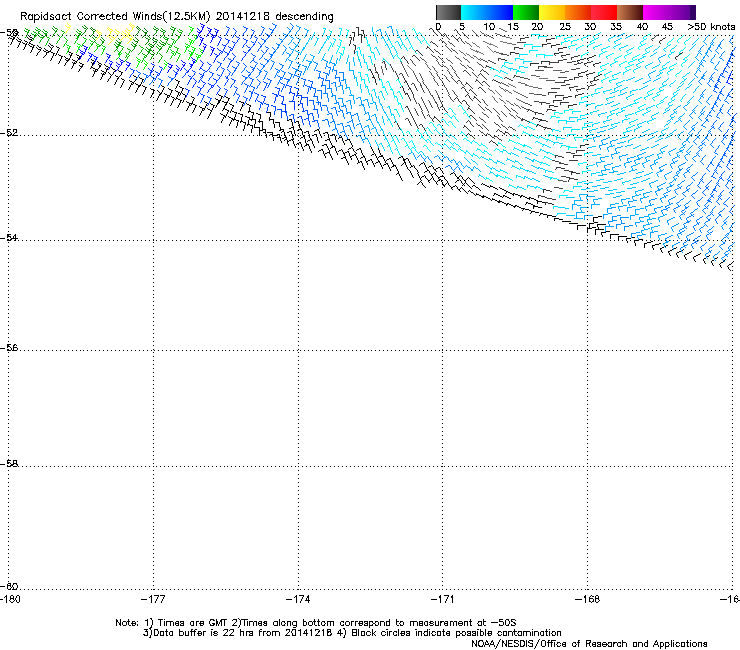Image resolution: width=740 pixels, height=650 pixels.
Task: Click the longitude label '-168'
Action: pos(588,599)
